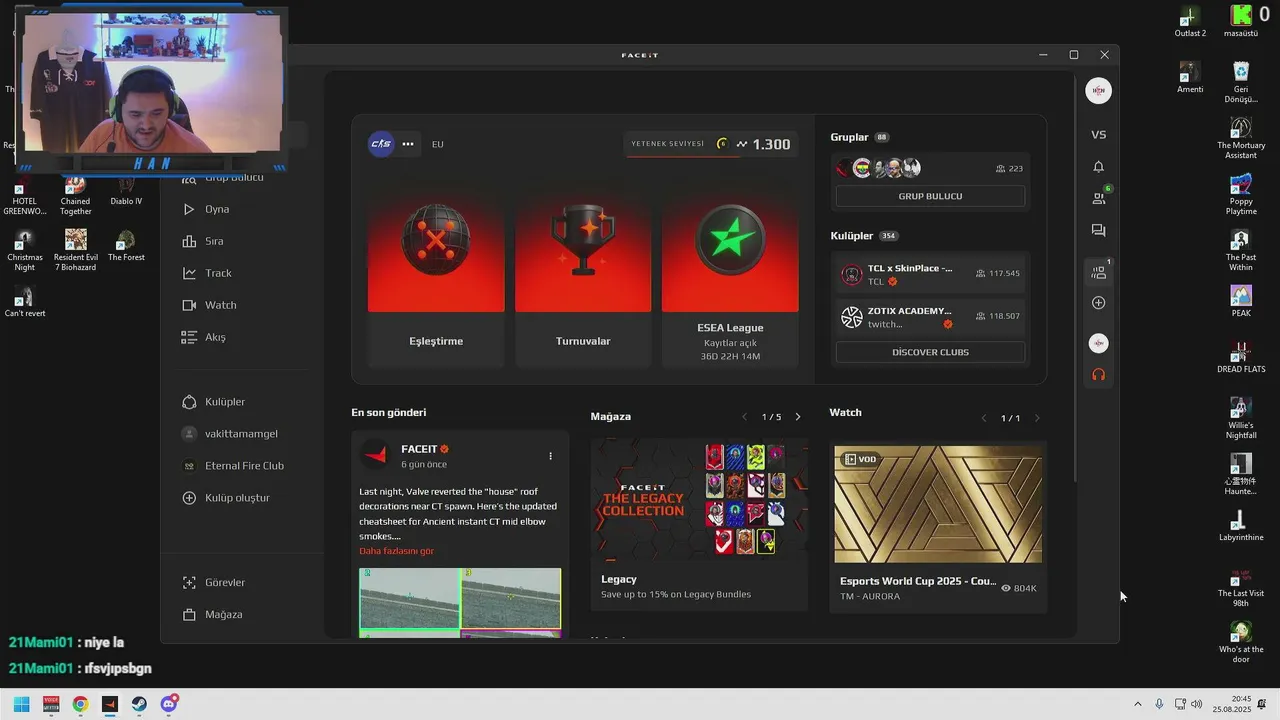Open Discord from the taskbar

(169, 704)
